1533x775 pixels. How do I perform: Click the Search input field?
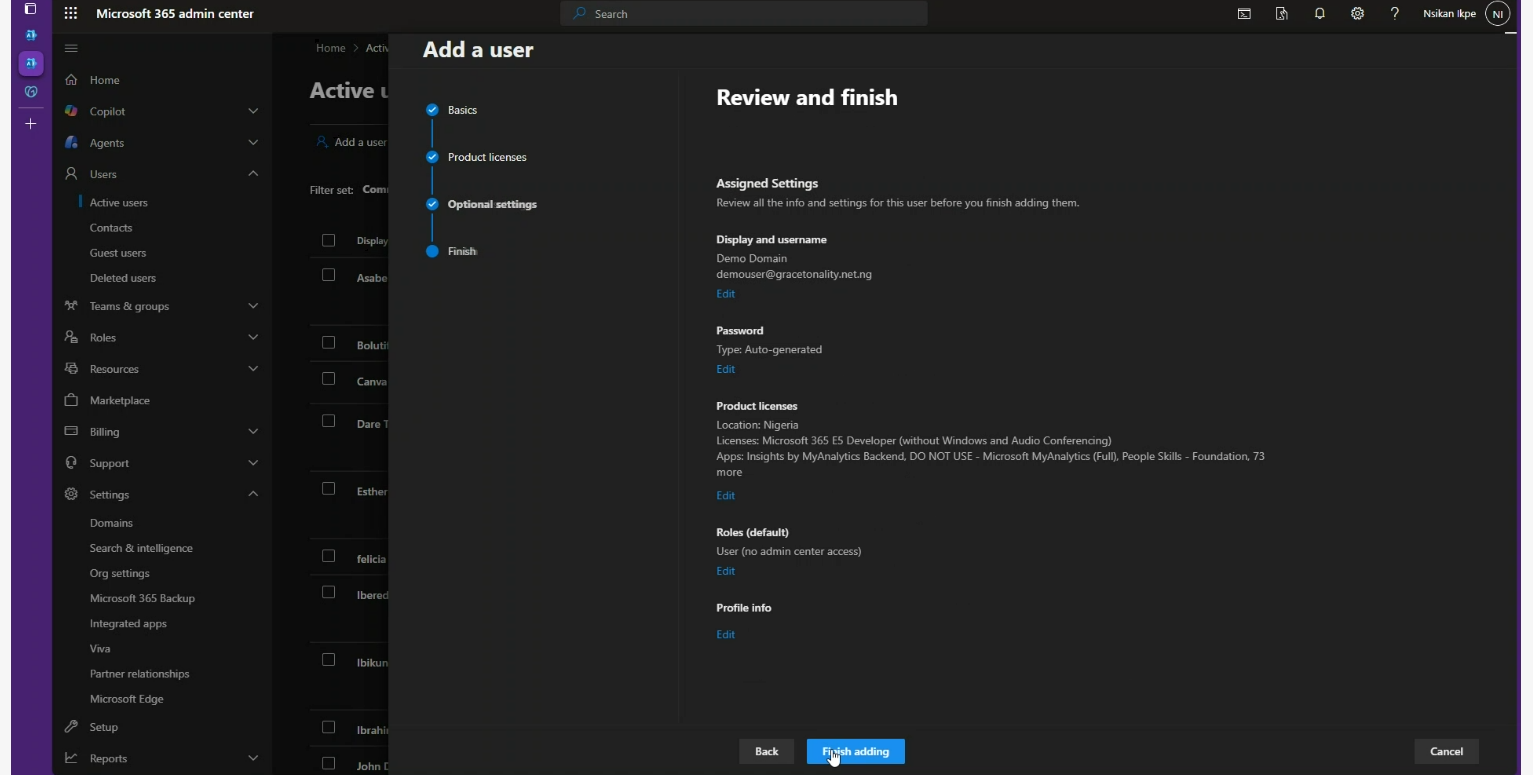pyautogui.click(x=743, y=14)
